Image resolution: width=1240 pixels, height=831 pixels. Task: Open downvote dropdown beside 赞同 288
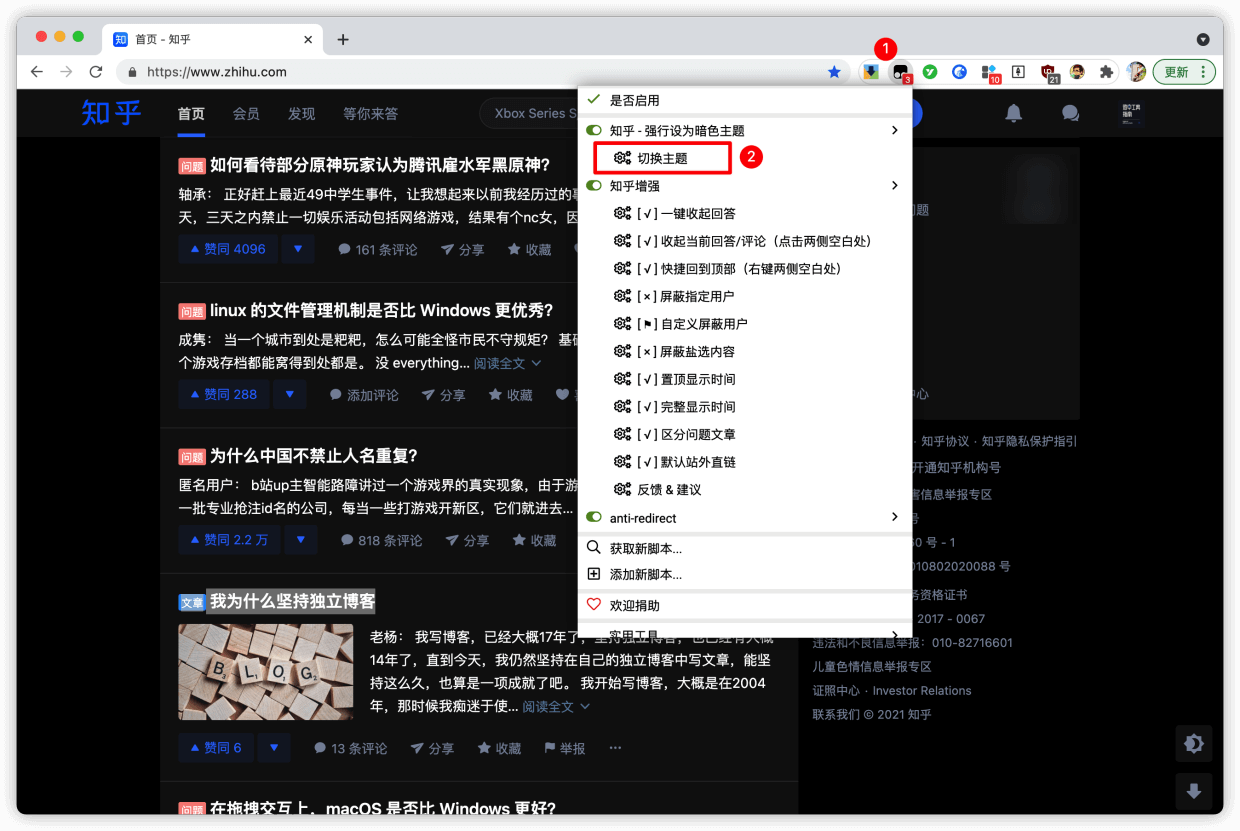(x=290, y=394)
